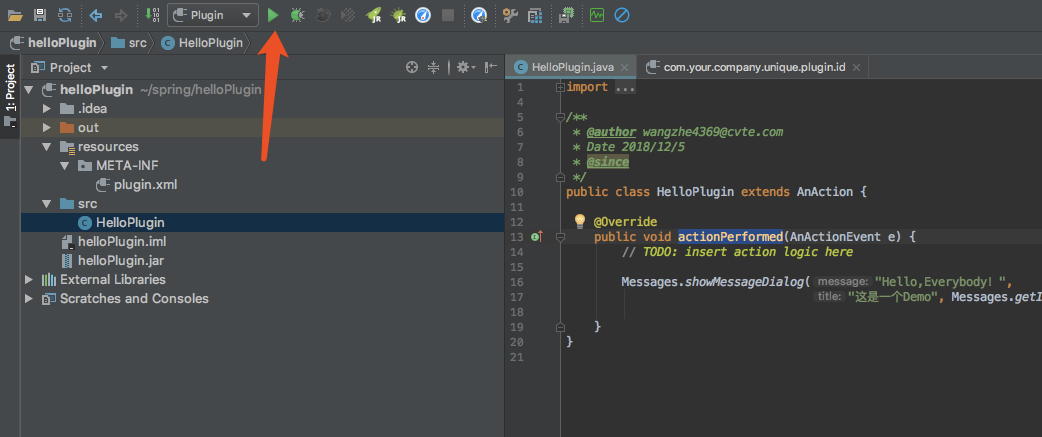Switch to com.your.company.unique.plugin.id tab
Viewport: 1042px width, 437px height.
[754, 67]
